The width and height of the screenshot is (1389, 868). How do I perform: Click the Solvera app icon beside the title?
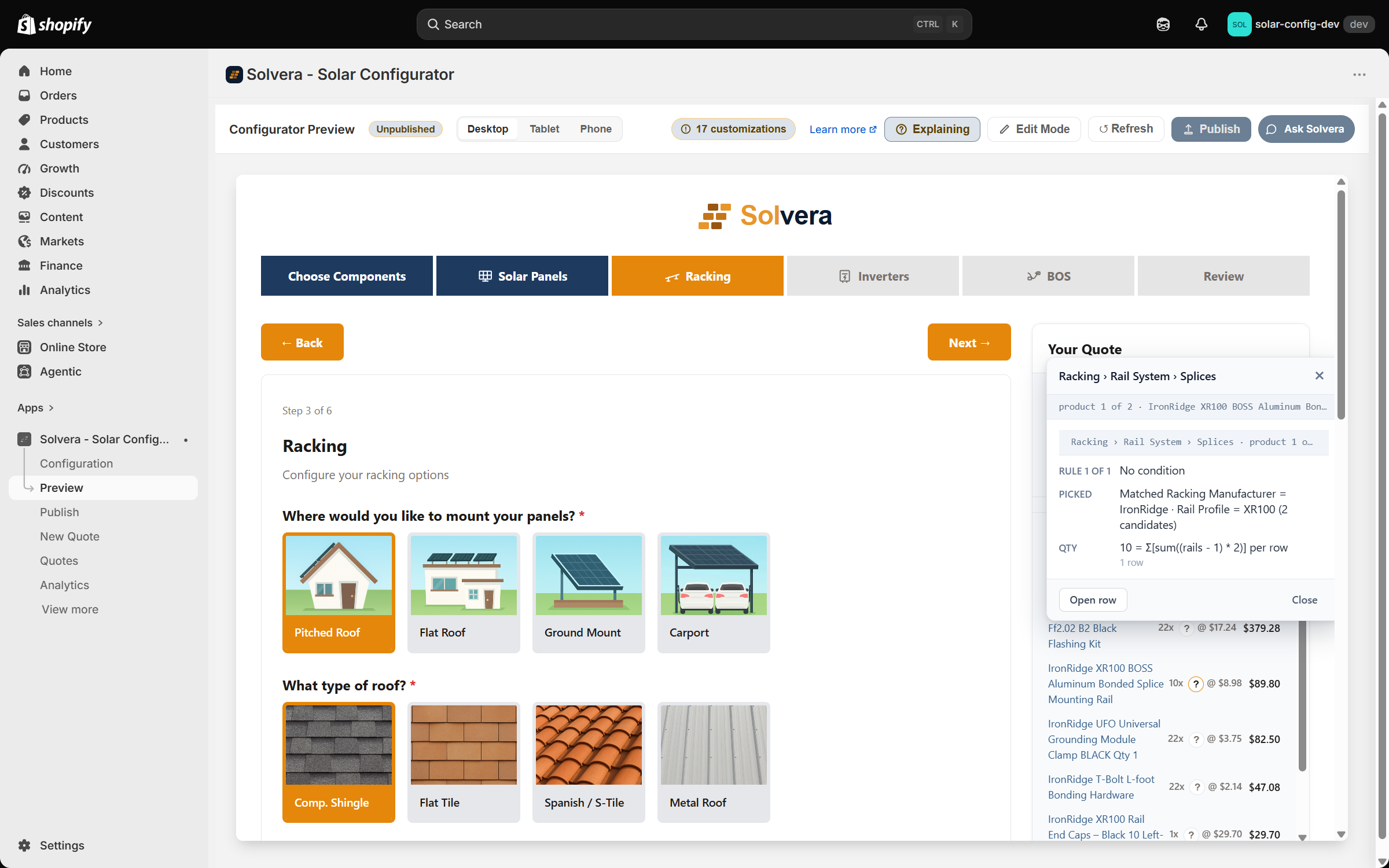(x=234, y=75)
